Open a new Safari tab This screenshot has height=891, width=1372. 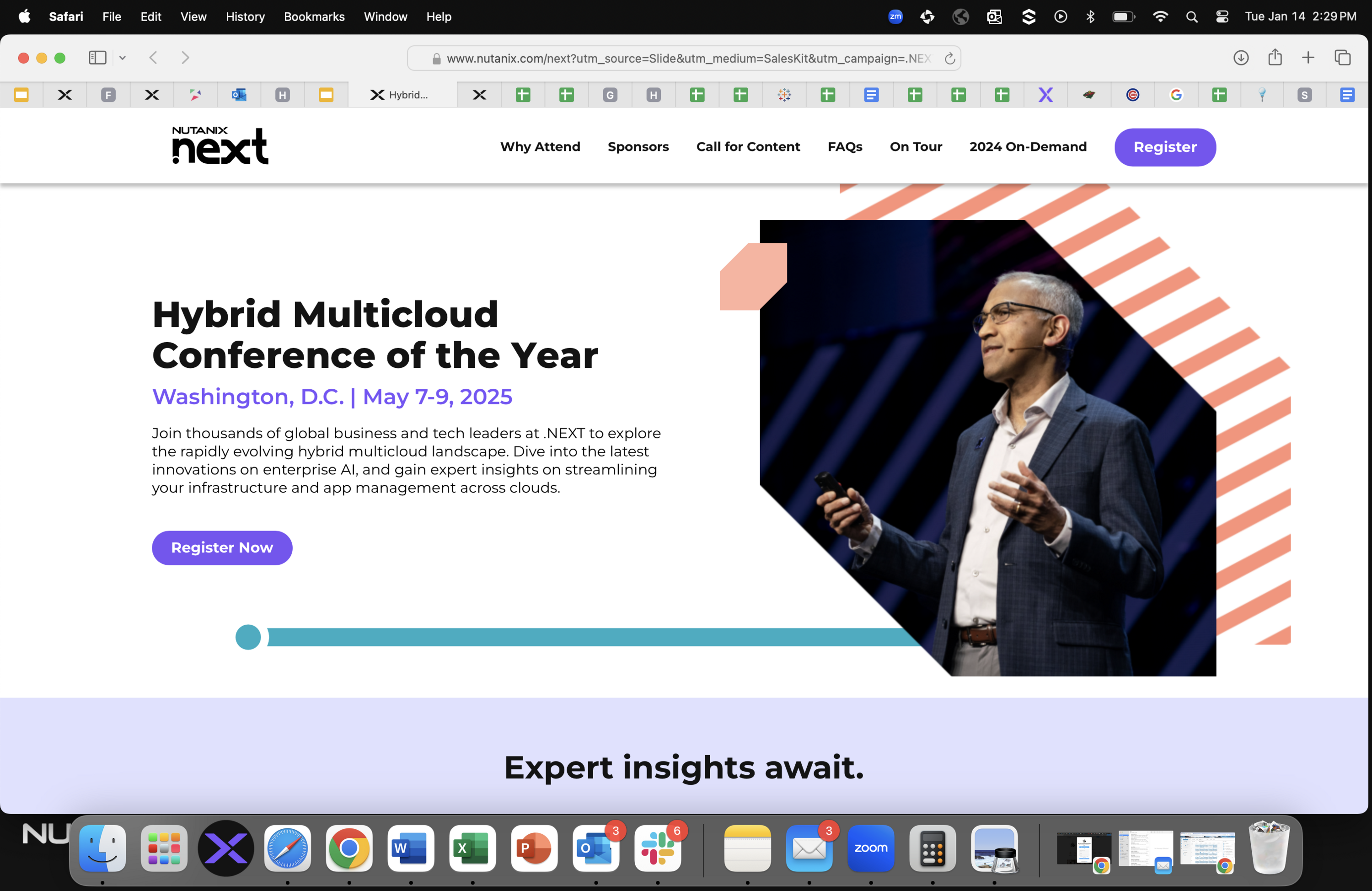pyautogui.click(x=1308, y=58)
